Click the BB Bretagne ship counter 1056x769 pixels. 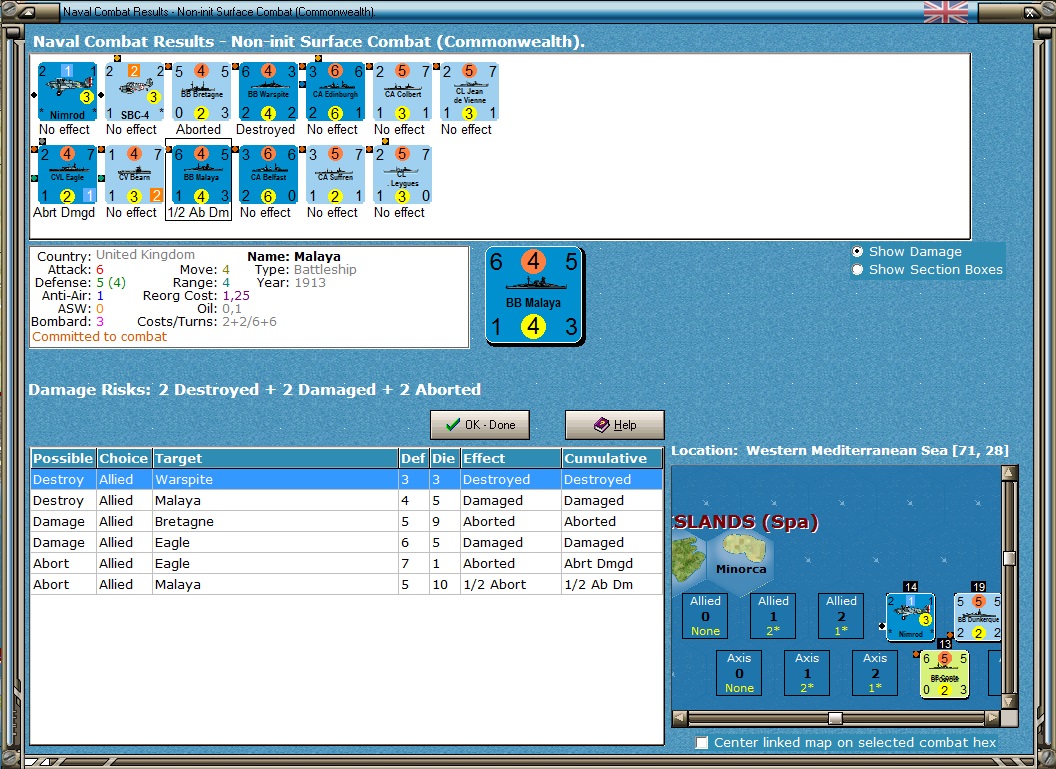201,92
